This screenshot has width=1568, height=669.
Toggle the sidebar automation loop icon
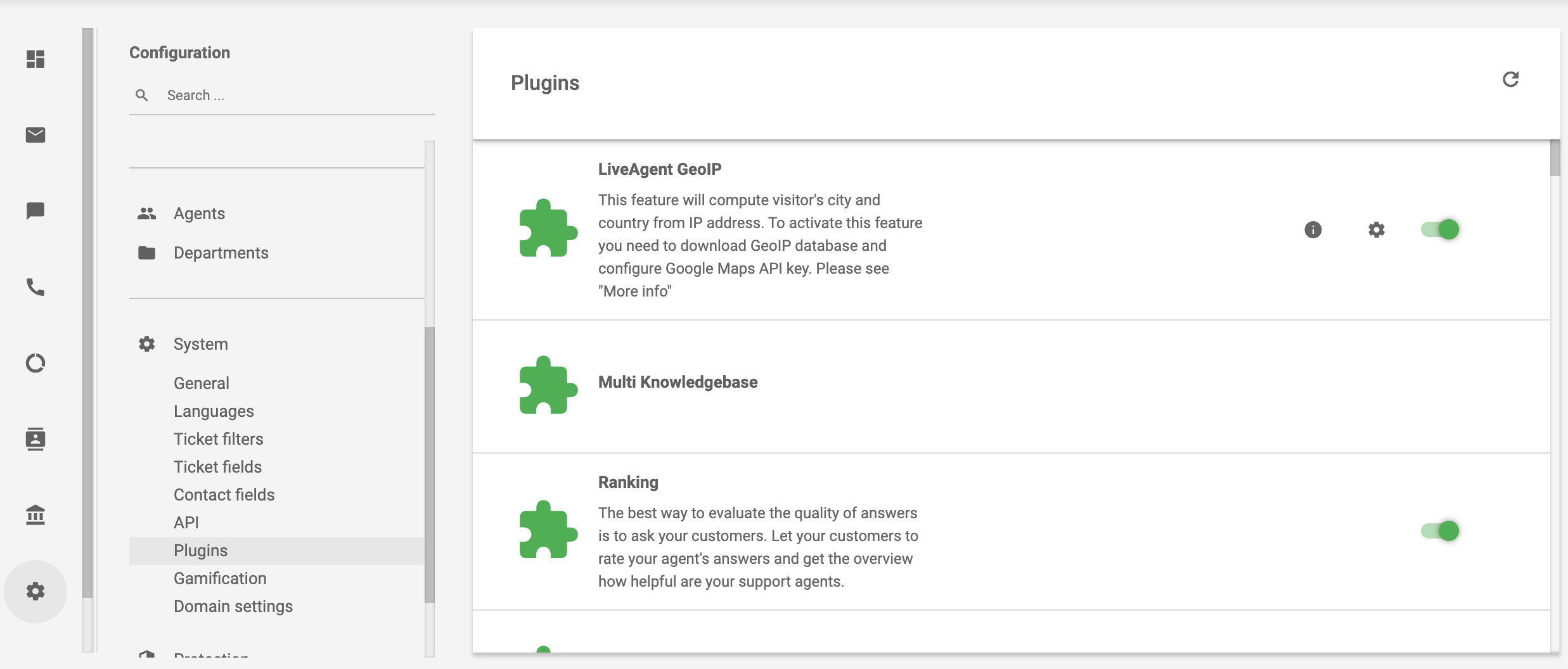pos(35,362)
